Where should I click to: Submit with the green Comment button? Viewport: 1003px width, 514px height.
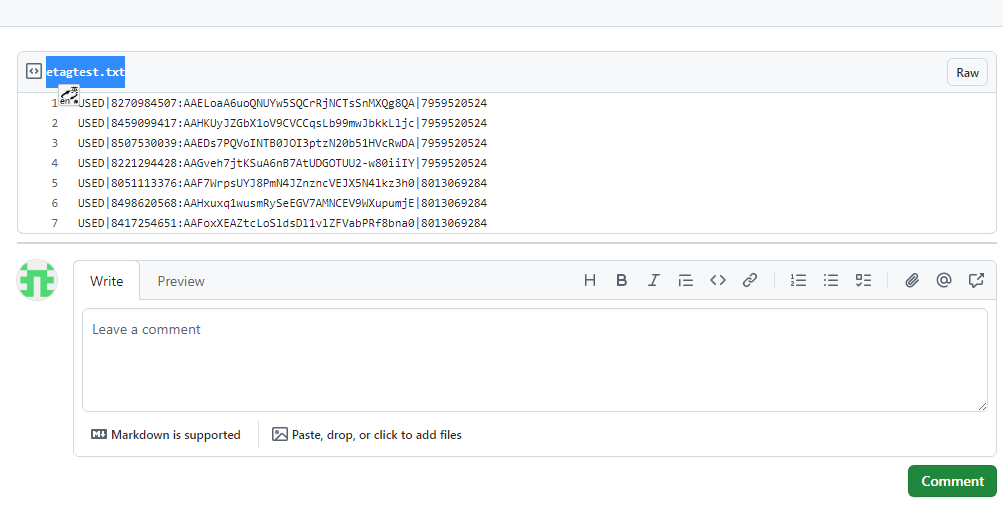click(x=952, y=481)
